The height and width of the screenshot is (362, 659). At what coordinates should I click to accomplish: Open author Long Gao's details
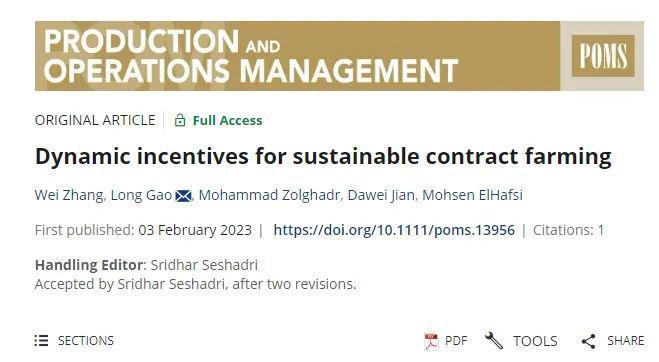coord(141,195)
